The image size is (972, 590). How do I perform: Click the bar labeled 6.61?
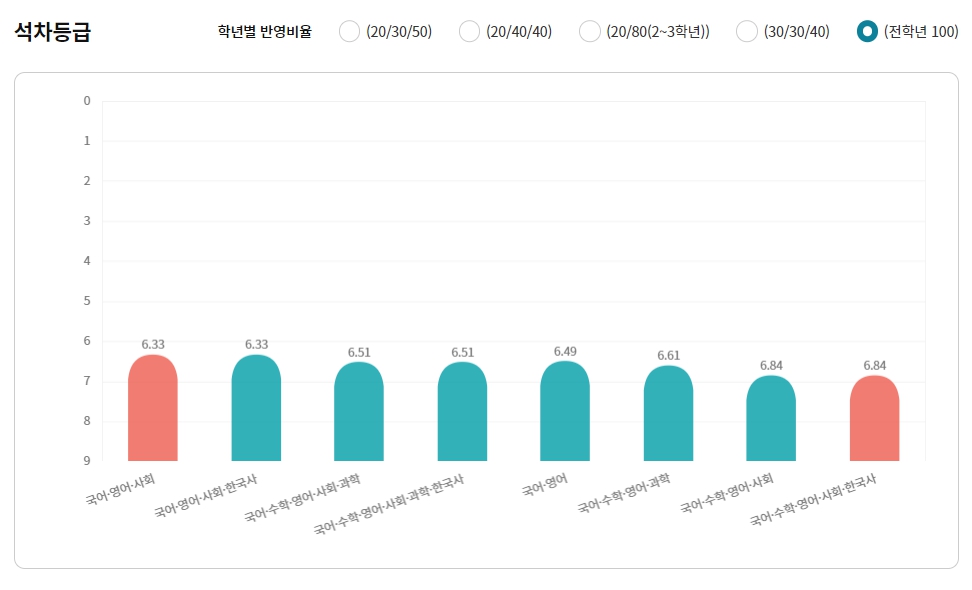[668, 413]
